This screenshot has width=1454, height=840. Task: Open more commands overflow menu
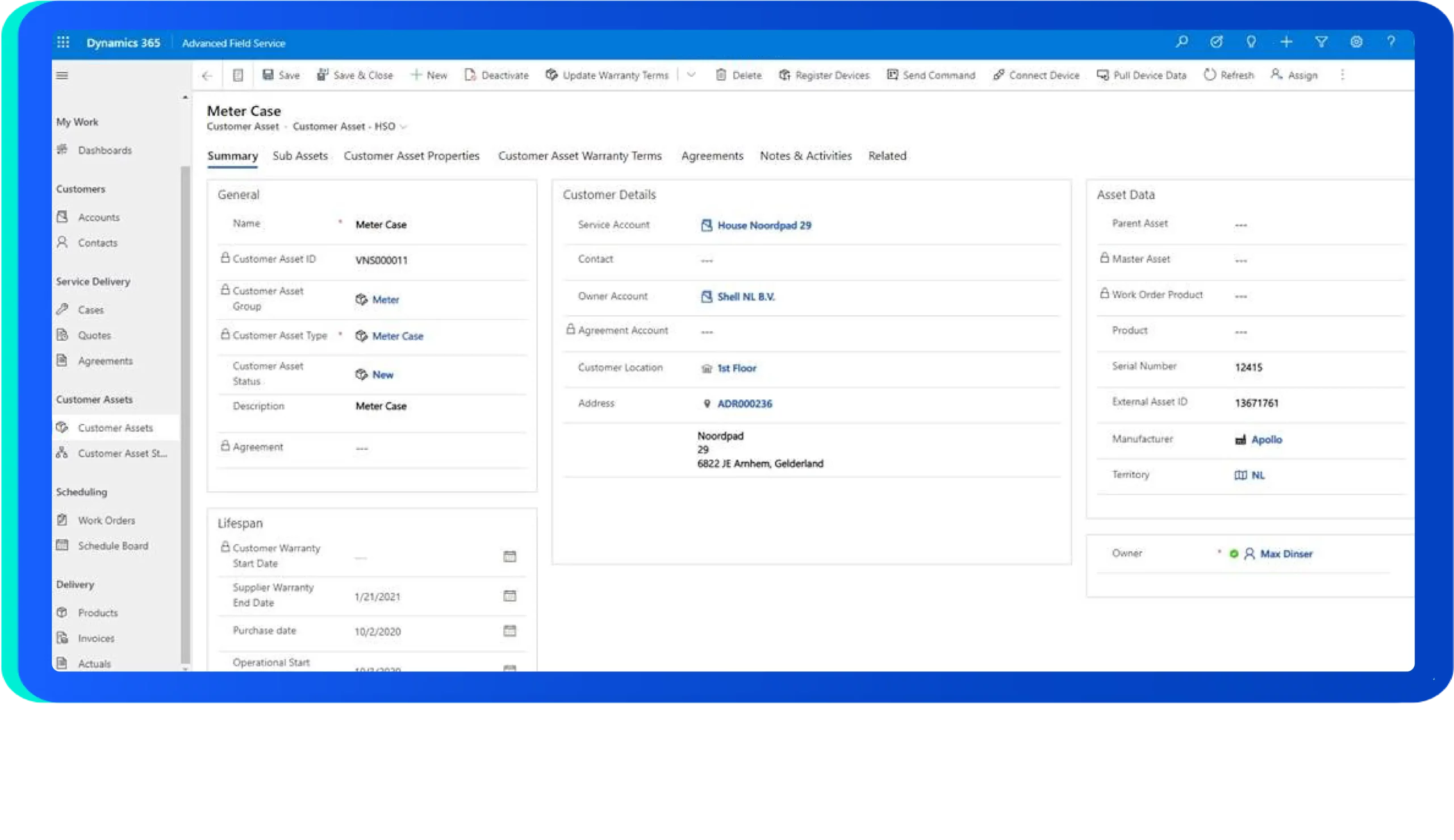[x=1343, y=75]
